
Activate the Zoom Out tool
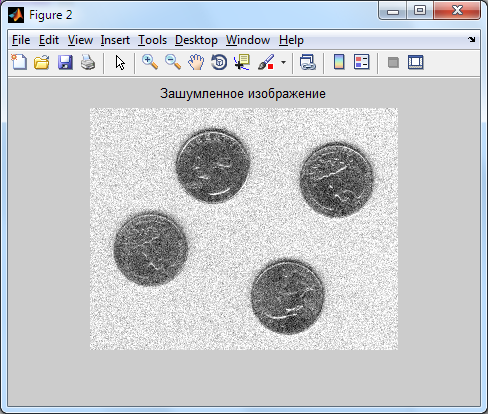click(x=173, y=62)
